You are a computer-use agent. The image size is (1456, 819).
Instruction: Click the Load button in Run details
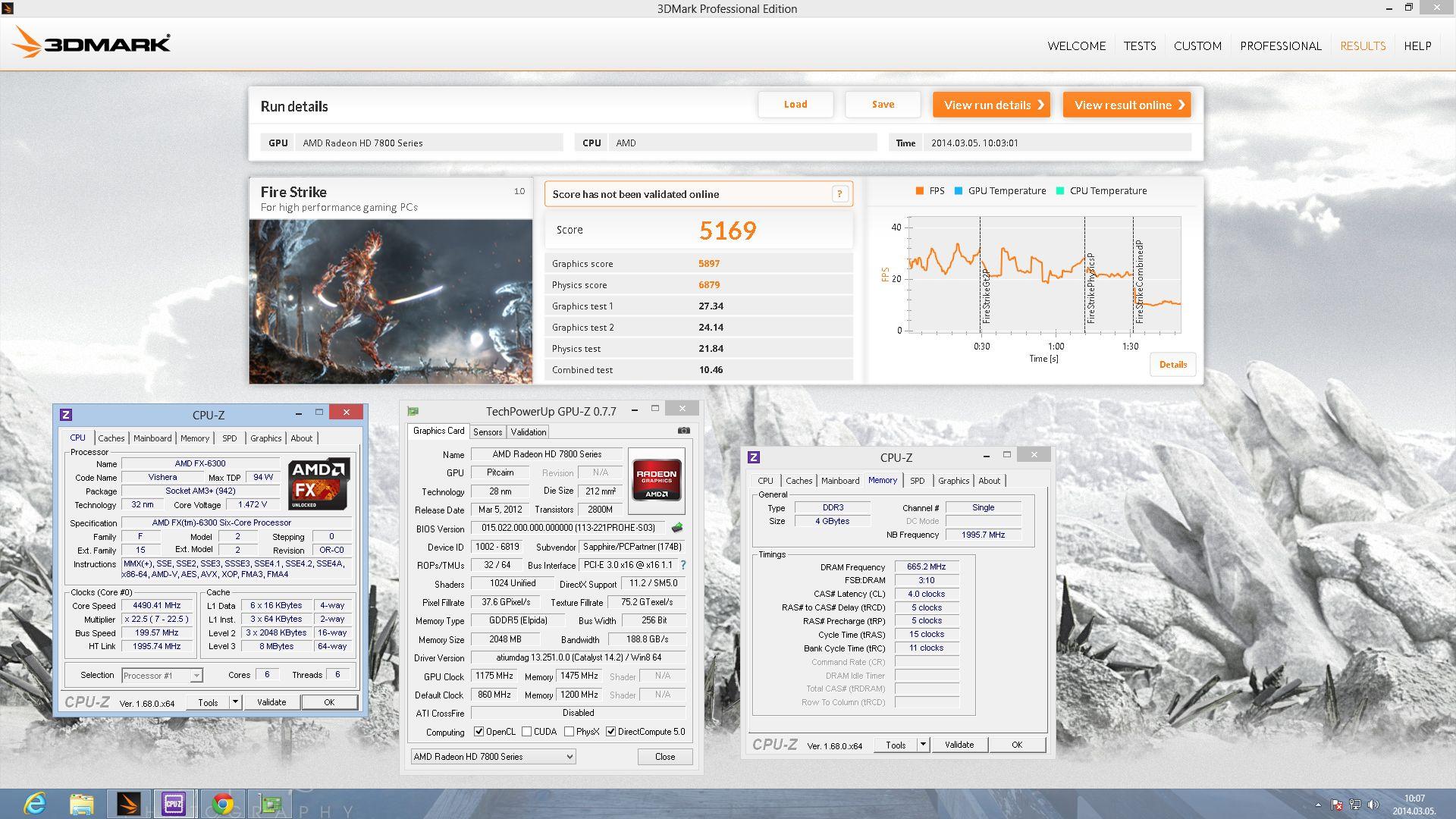pyautogui.click(x=795, y=105)
